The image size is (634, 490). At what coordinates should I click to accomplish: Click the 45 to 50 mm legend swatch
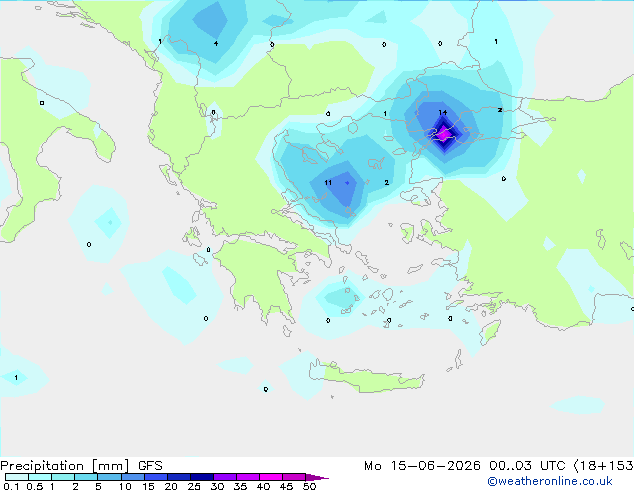294,477
